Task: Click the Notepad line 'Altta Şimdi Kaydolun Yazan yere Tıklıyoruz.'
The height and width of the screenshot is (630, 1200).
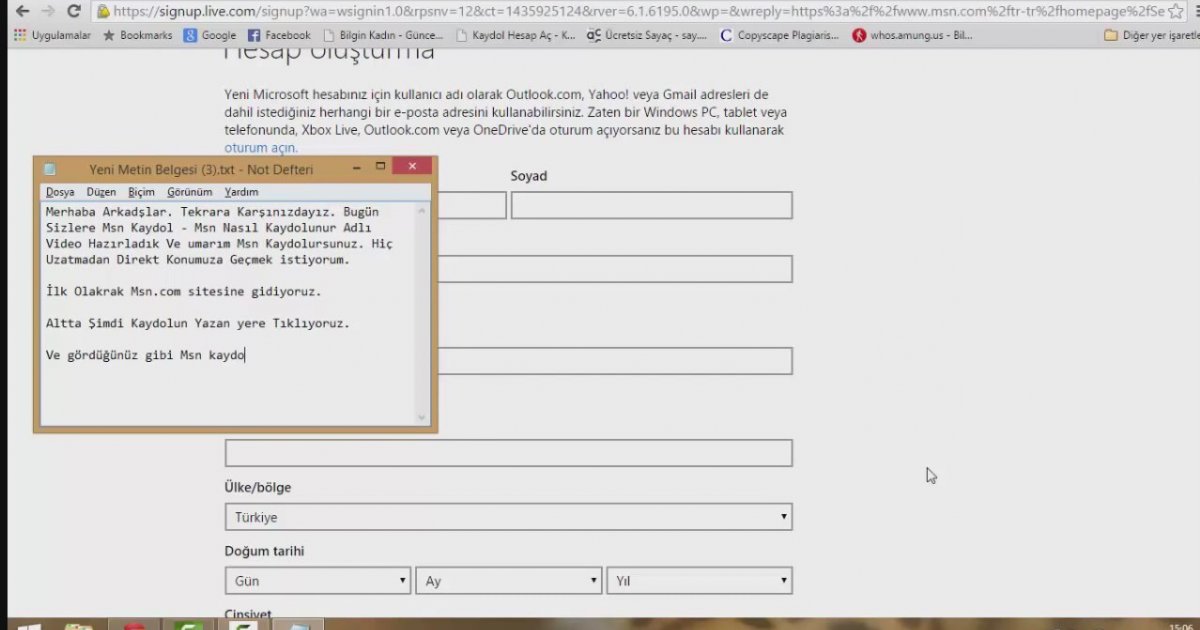Action: tap(198, 324)
